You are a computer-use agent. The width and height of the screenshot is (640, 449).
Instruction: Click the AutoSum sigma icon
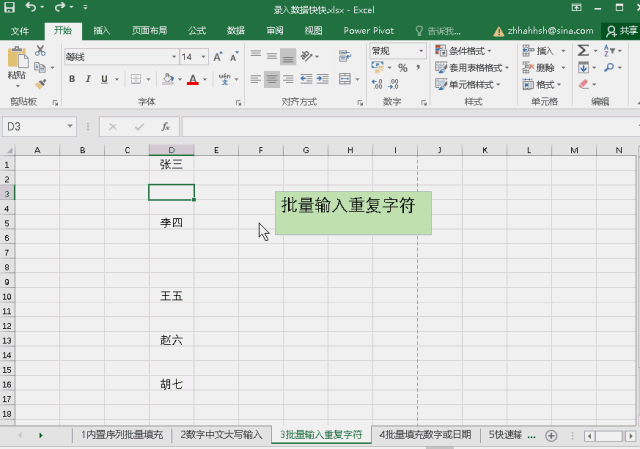(x=583, y=50)
